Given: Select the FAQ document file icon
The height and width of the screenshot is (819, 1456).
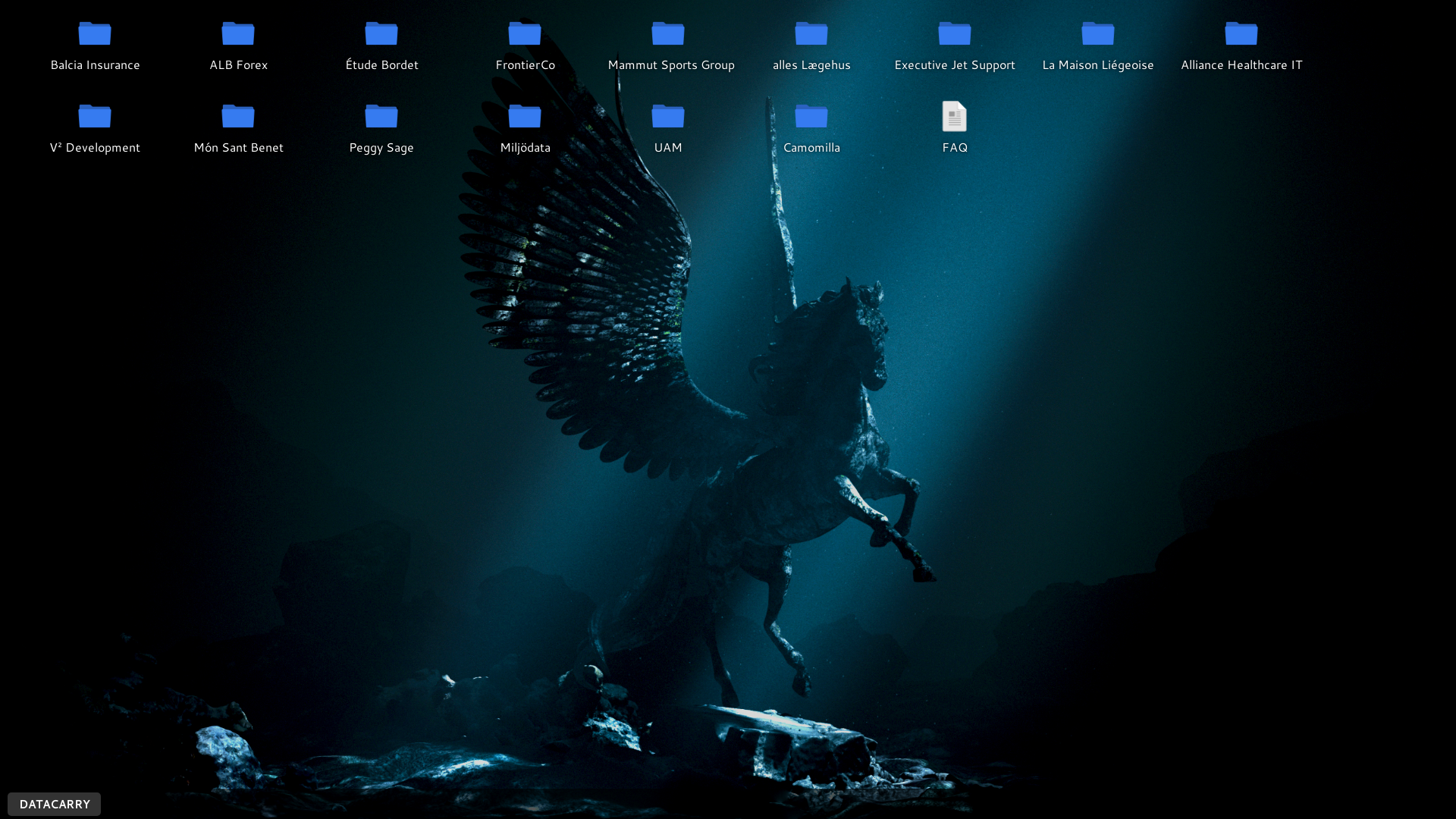Looking at the screenshot, I should click(955, 116).
